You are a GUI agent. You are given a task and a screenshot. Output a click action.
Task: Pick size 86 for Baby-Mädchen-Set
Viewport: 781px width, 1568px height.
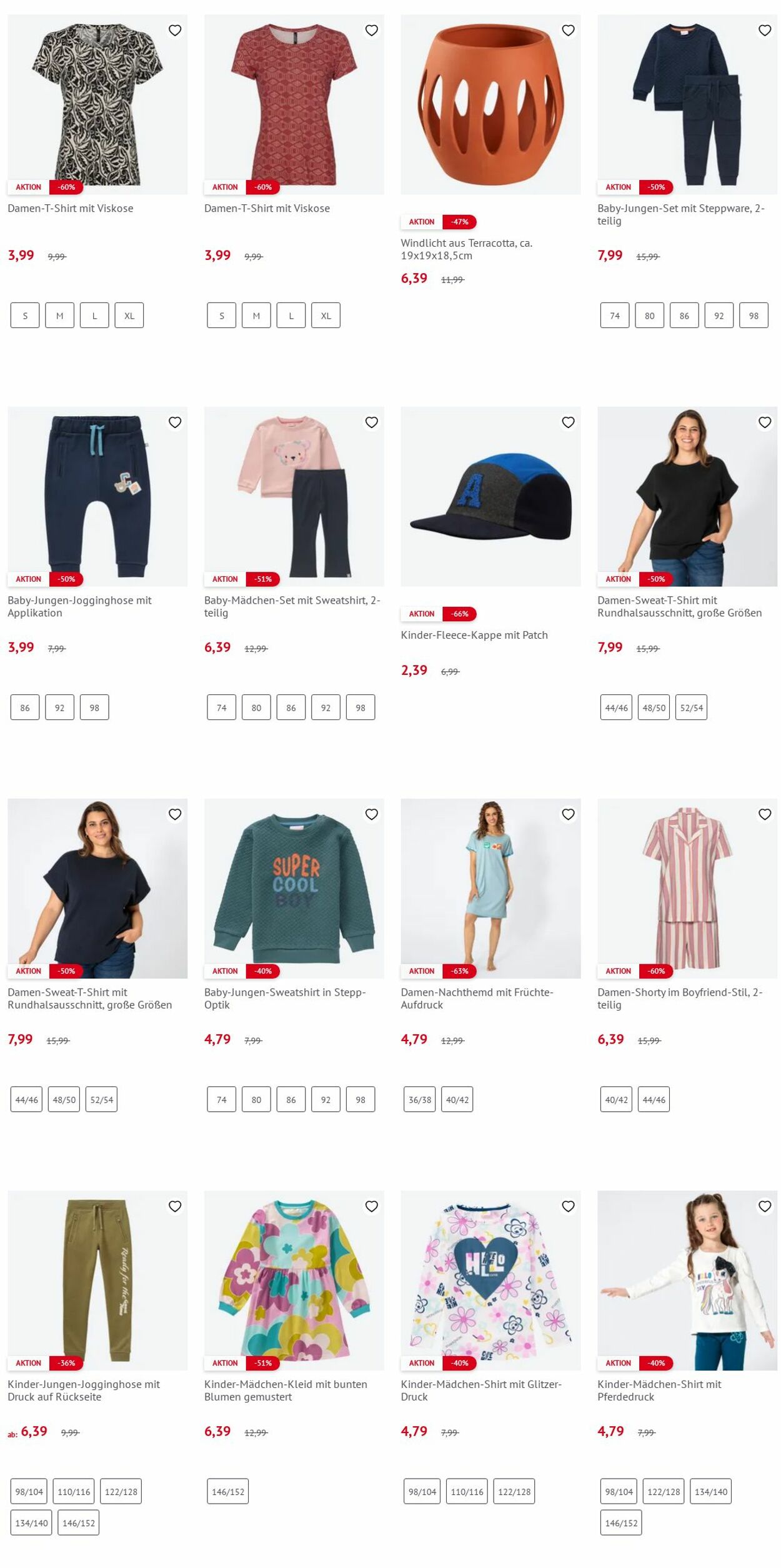[x=291, y=707]
